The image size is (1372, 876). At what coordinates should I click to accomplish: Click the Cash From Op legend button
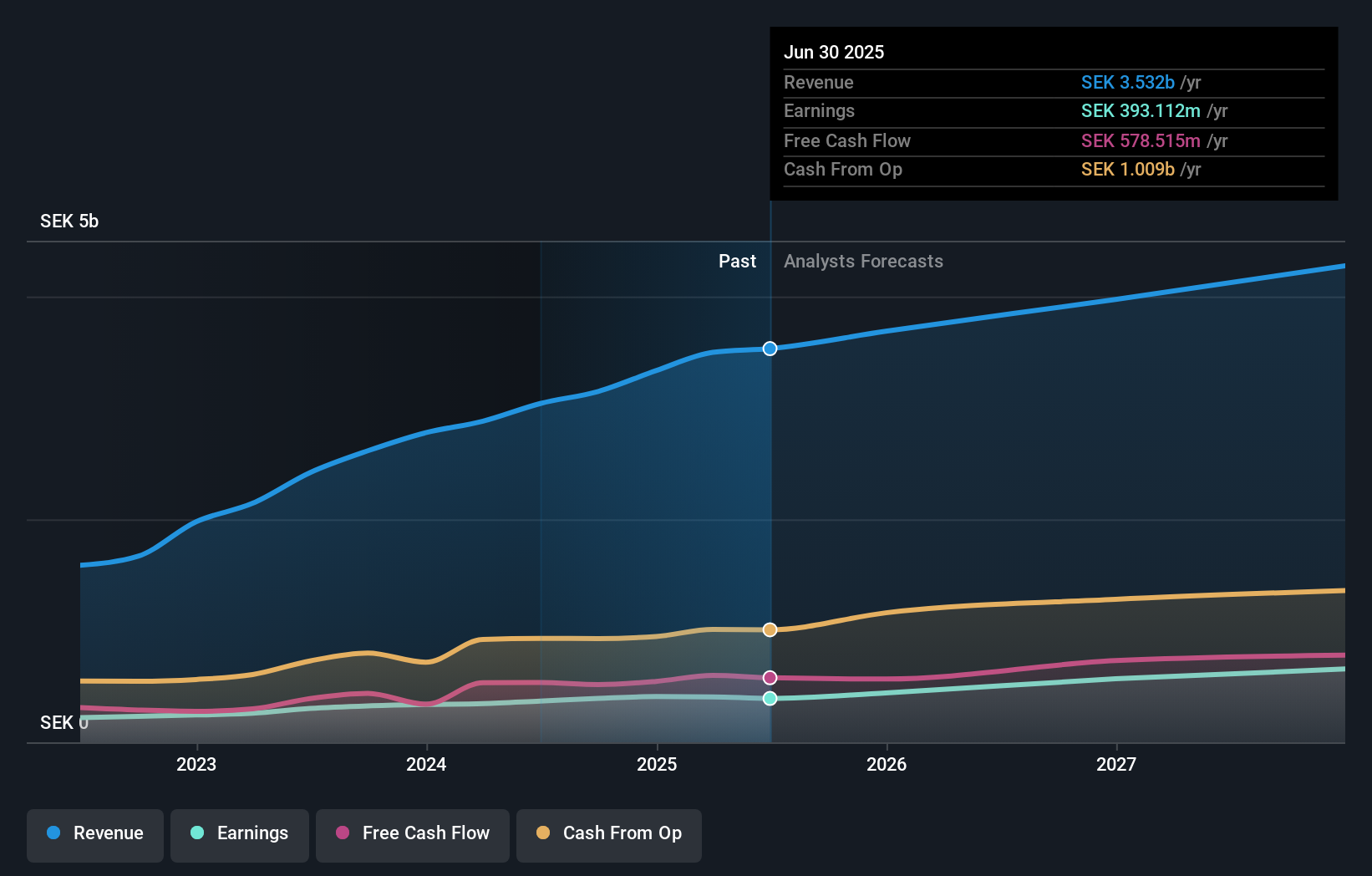(x=609, y=833)
